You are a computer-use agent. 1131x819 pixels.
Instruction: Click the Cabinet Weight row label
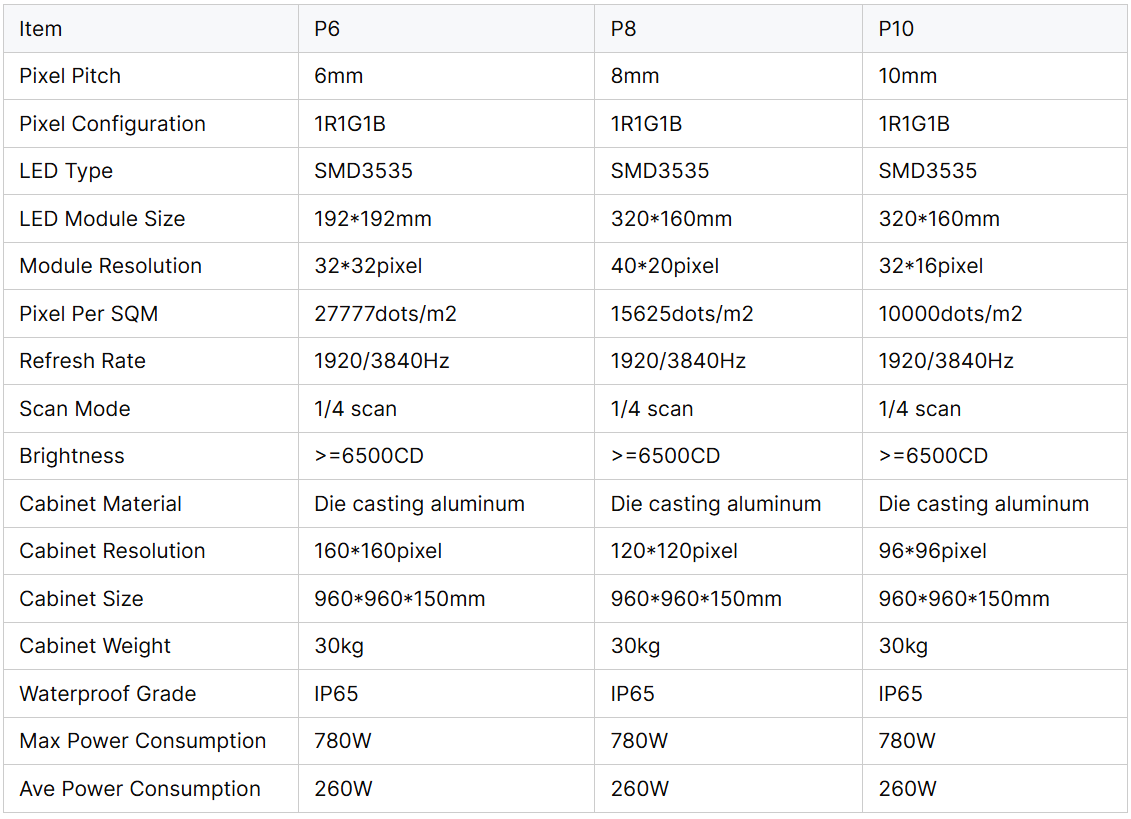pyautogui.click(x=95, y=646)
